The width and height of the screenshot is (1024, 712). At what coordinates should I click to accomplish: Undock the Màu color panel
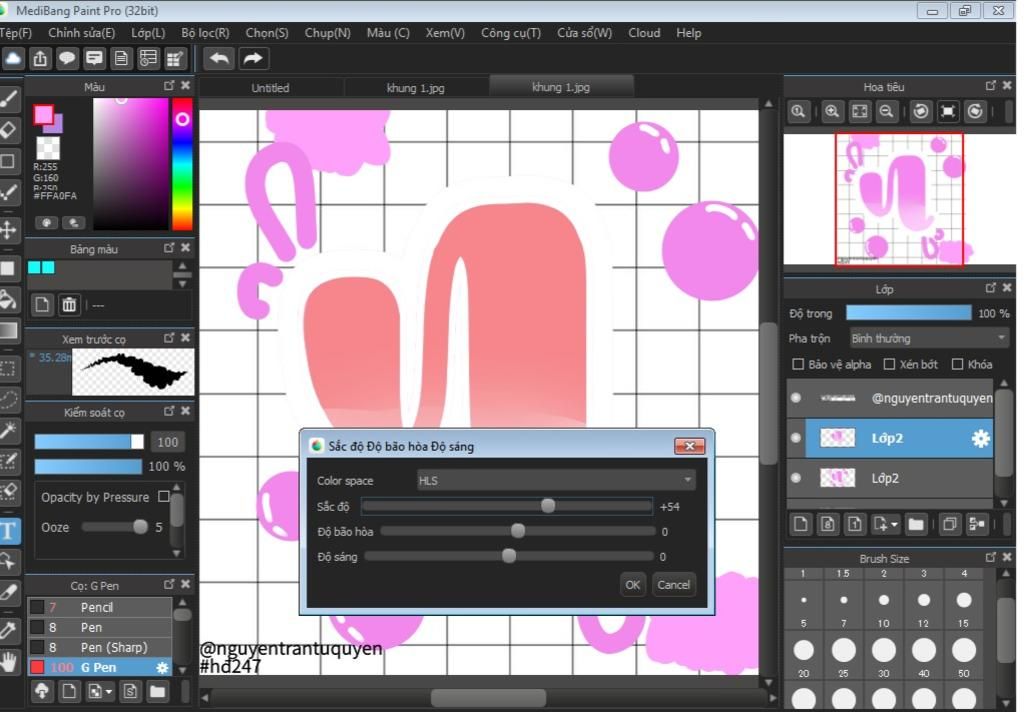(x=169, y=86)
